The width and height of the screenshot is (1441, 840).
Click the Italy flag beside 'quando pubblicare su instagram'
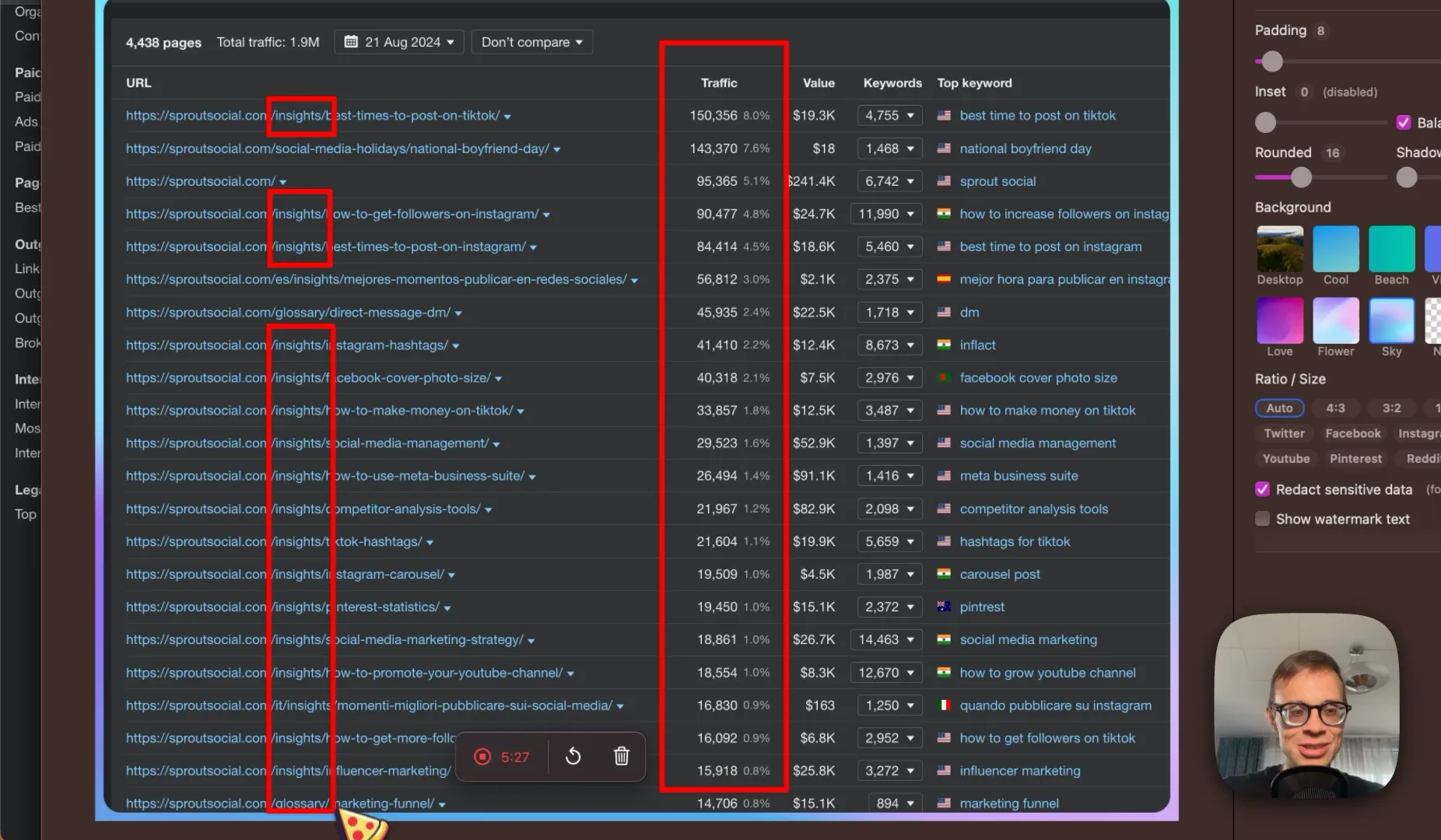coord(944,705)
